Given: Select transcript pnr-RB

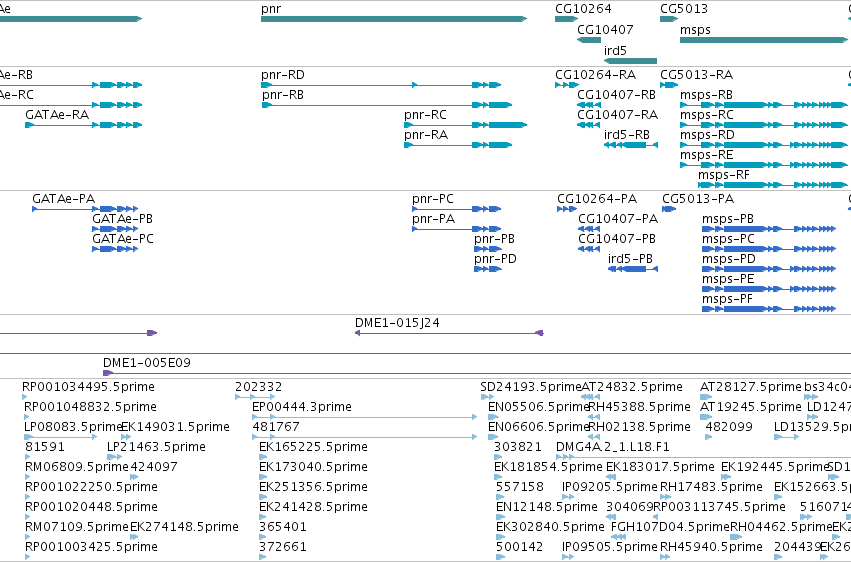Looking at the screenshot, I should [387, 105].
